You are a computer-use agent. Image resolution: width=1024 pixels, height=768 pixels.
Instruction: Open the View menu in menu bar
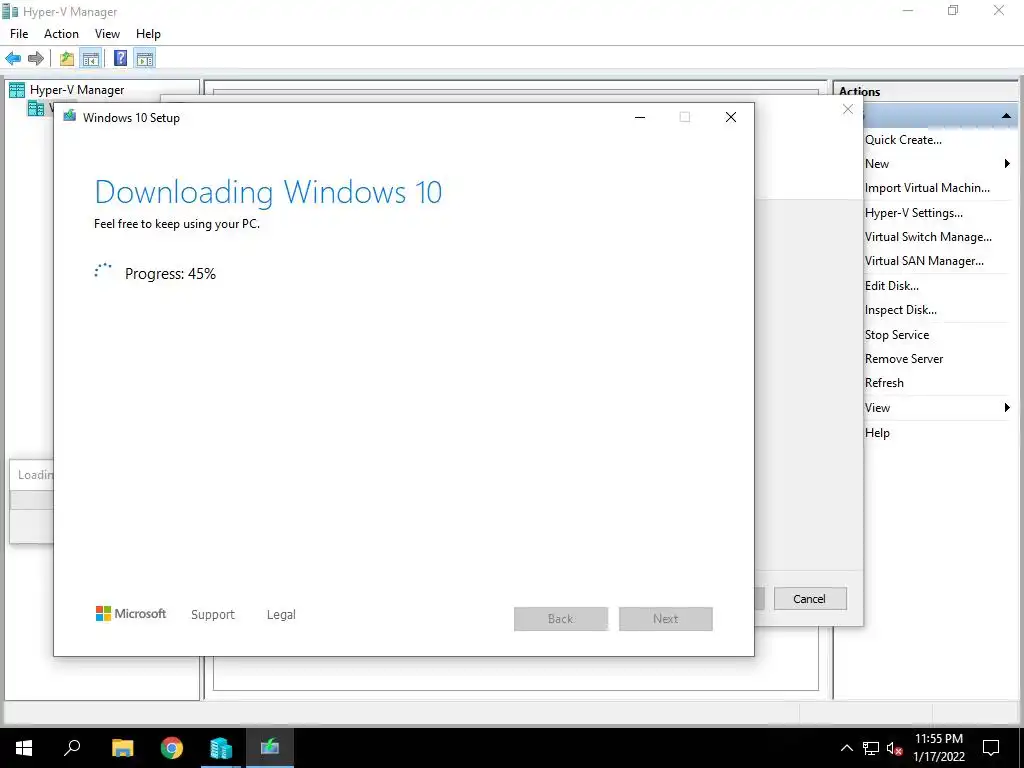[107, 34]
